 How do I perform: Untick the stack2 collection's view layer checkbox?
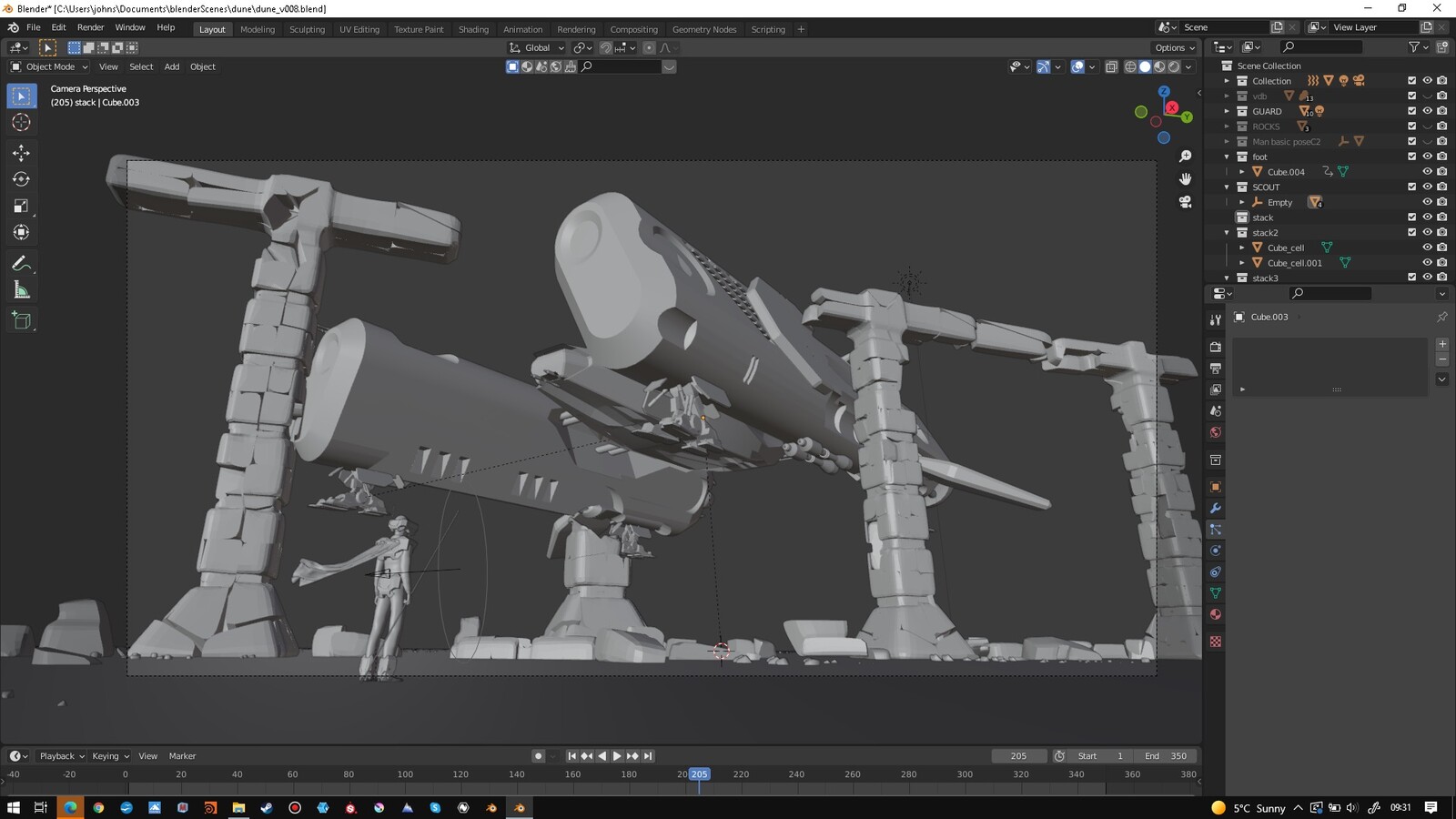click(x=1412, y=232)
